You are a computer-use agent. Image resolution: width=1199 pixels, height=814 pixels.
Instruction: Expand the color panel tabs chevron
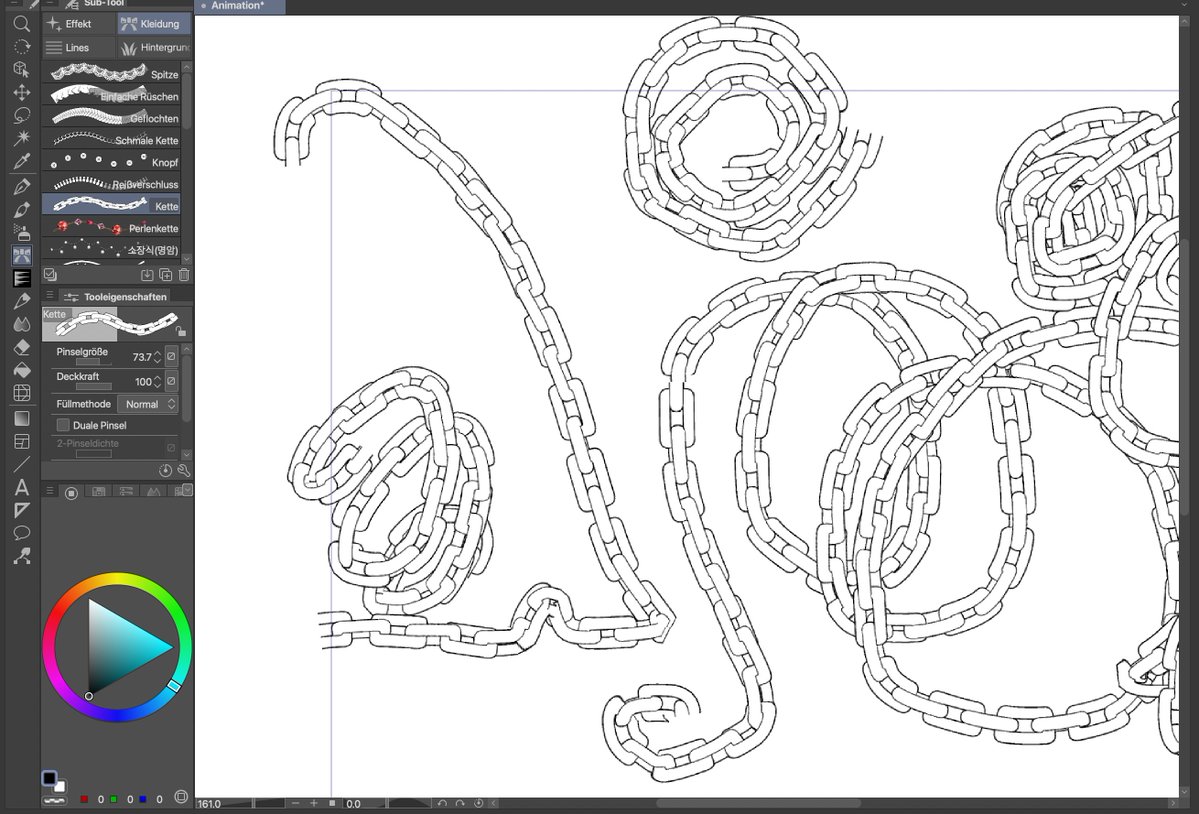tap(187, 490)
